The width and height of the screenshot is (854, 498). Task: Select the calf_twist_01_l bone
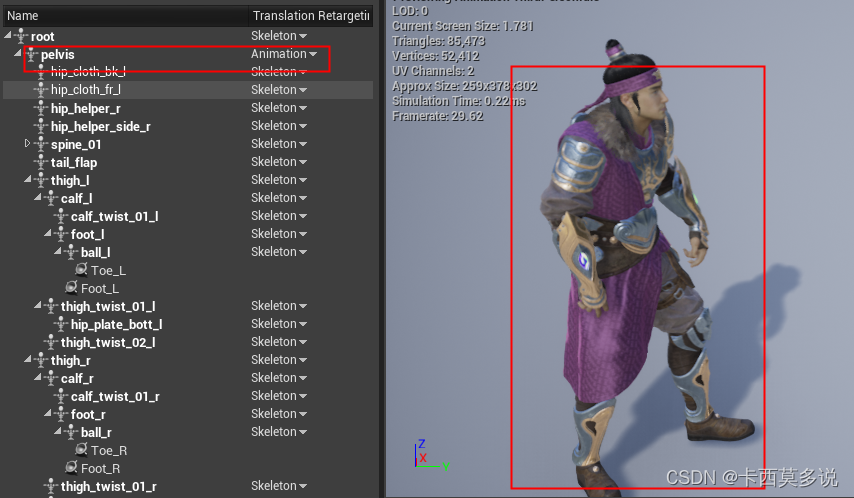click(x=114, y=216)
